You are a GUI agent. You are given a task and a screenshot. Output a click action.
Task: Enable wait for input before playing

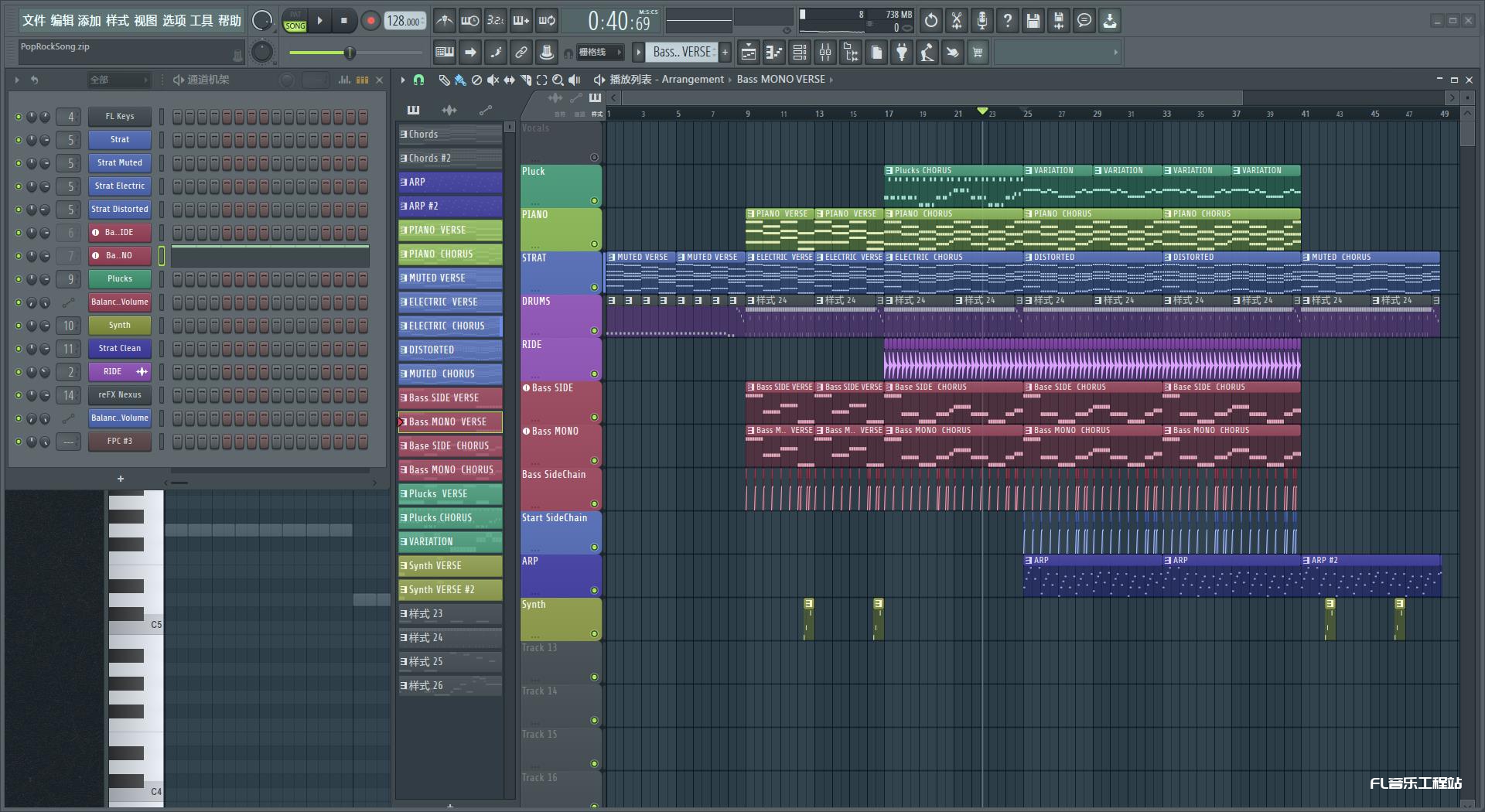[469, 21]
